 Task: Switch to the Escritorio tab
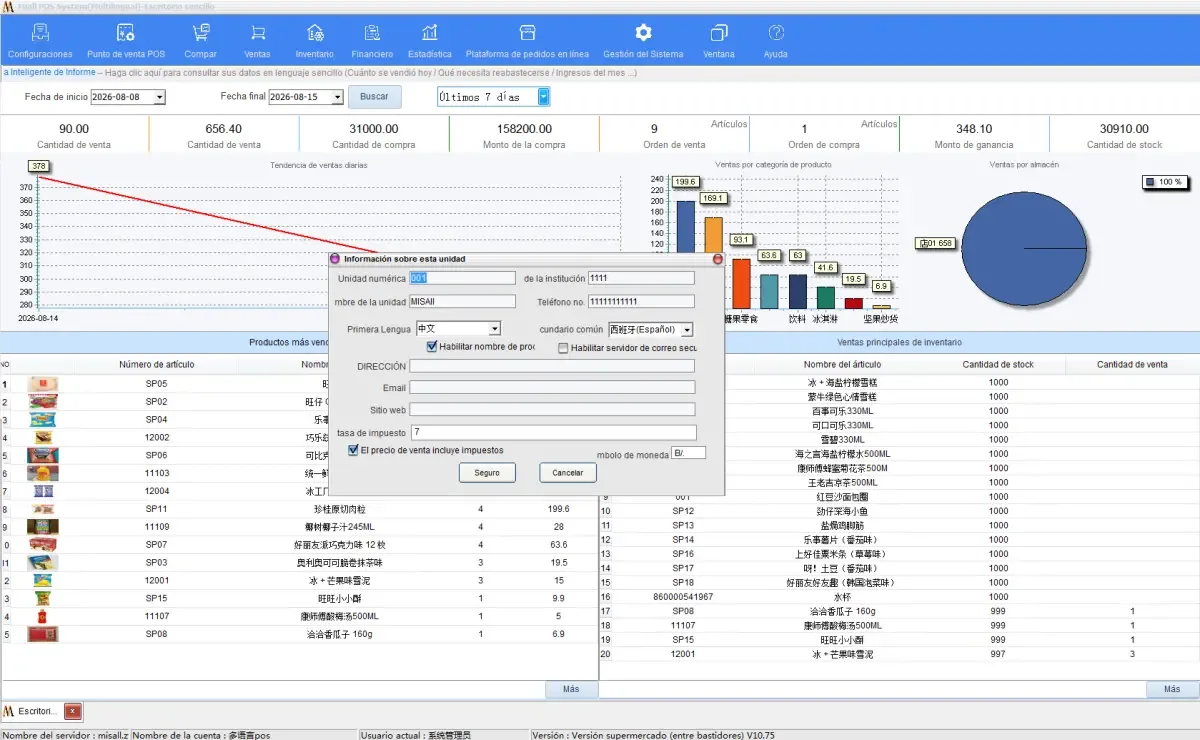tap(32, 711)
